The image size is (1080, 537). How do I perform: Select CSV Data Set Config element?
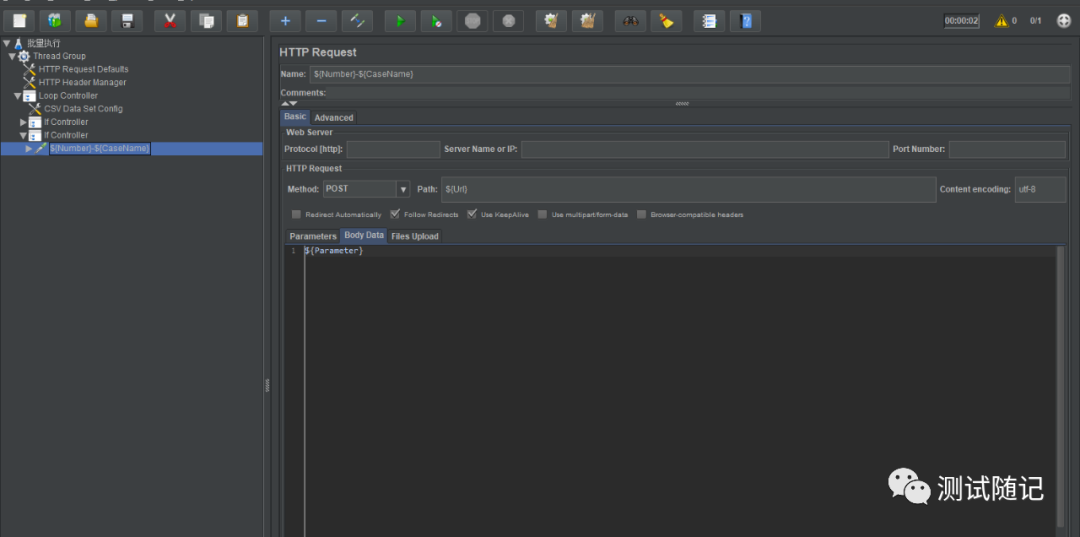pos(83,109)
